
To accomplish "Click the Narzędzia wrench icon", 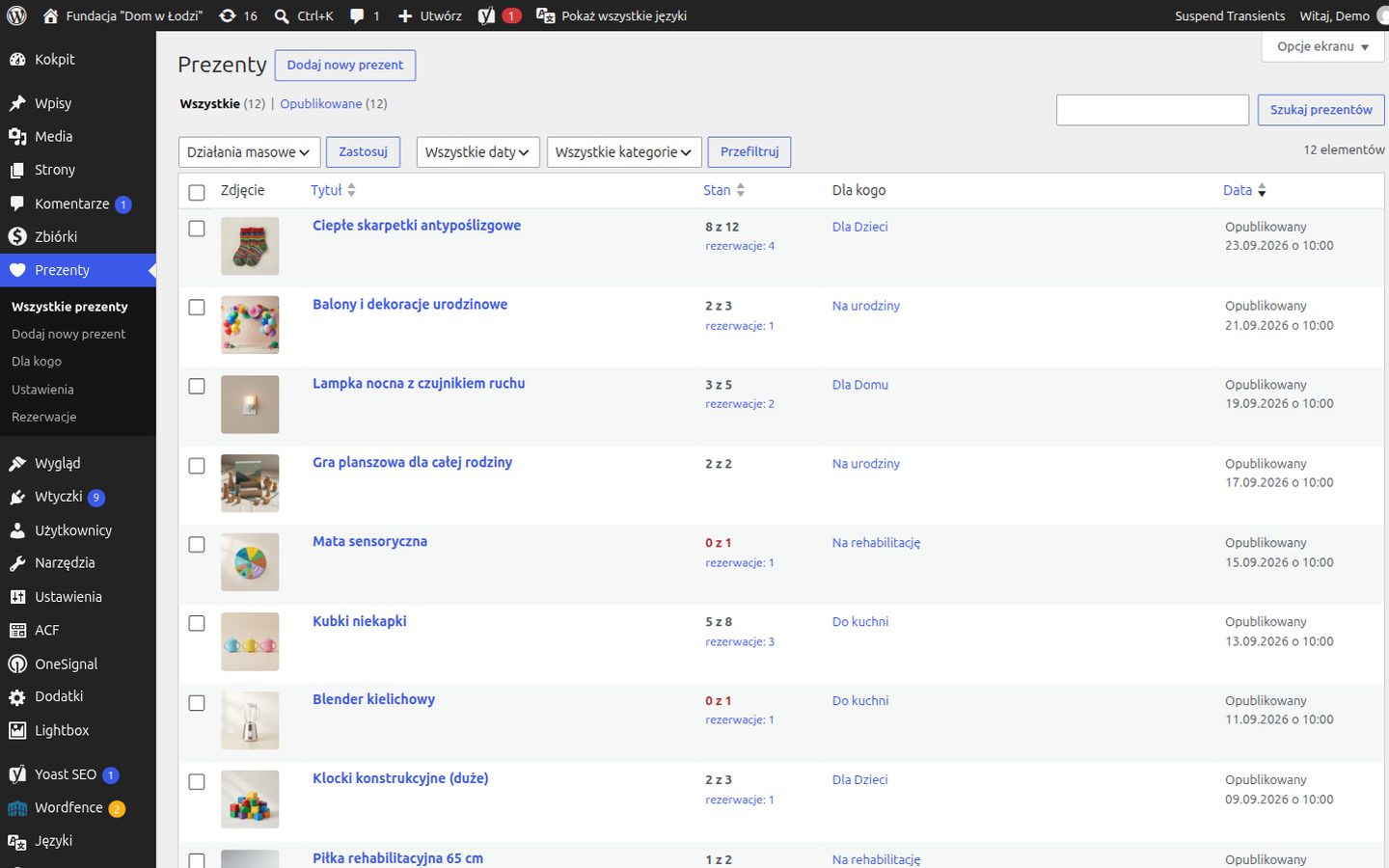I will point(17,563).
